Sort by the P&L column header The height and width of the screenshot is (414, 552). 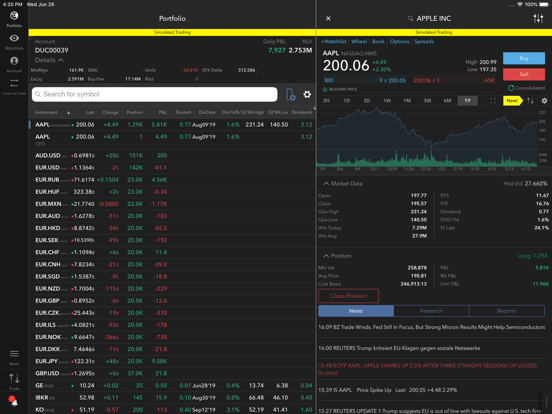(x=163, y=112)
